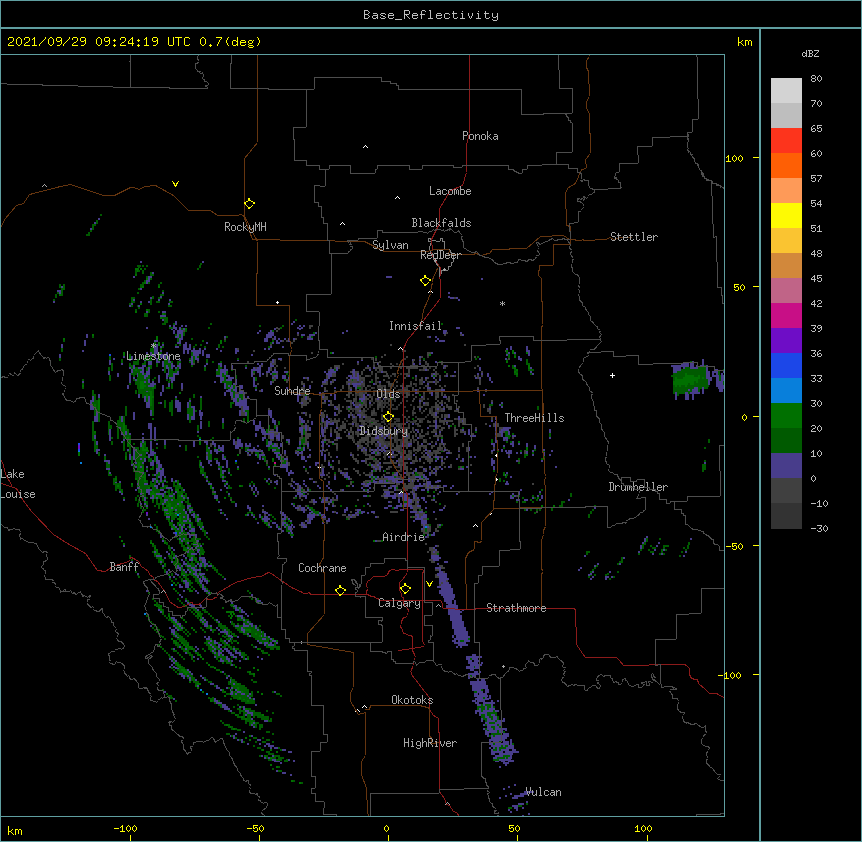The image size is (862, 842).
Task: Select the Didsbury label on the map
Action: (383, 431)
